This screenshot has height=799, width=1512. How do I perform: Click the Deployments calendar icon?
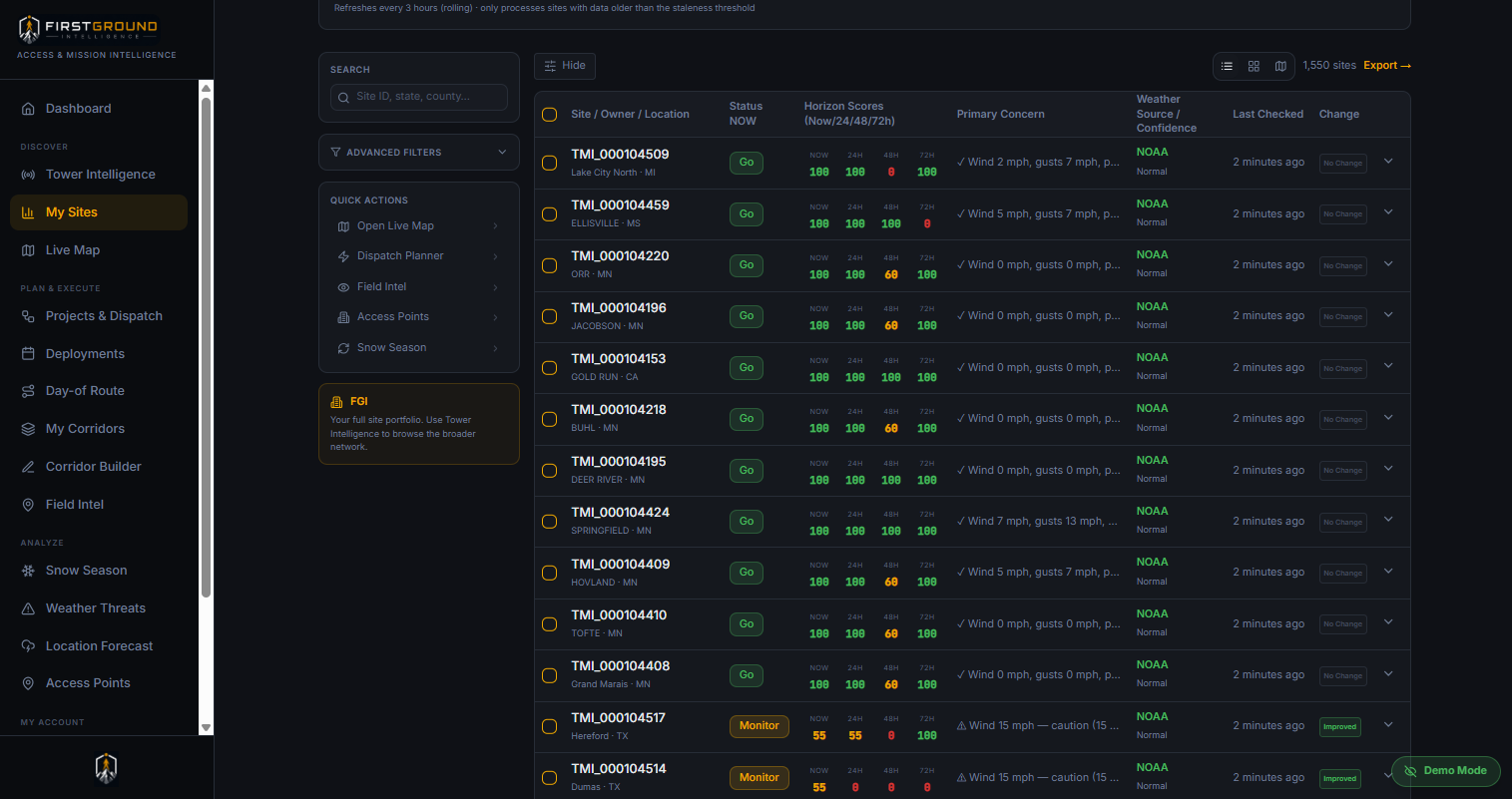[28, 354]
